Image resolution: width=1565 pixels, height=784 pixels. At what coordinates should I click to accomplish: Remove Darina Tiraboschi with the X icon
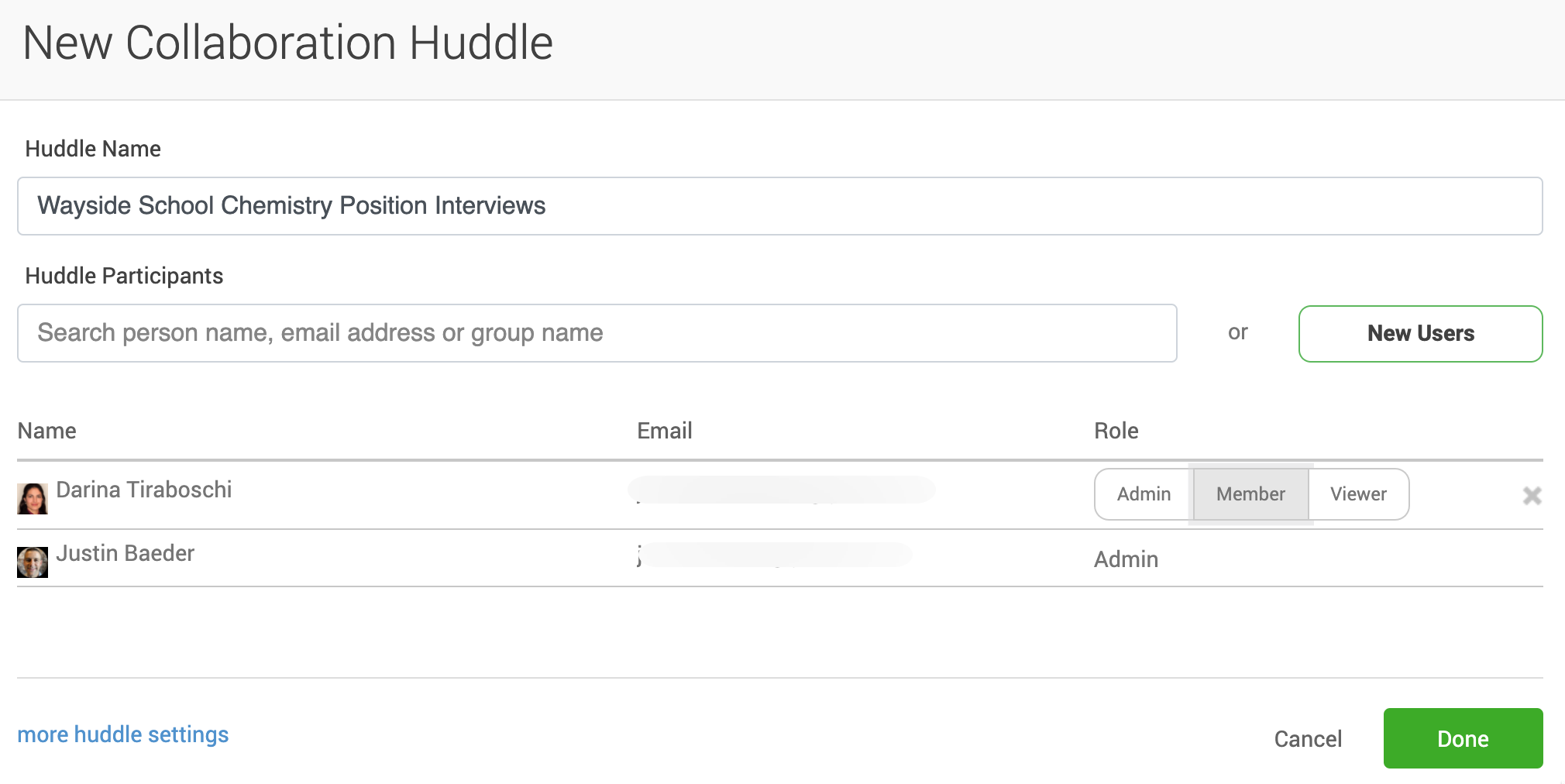click(x=1532, y=496)
